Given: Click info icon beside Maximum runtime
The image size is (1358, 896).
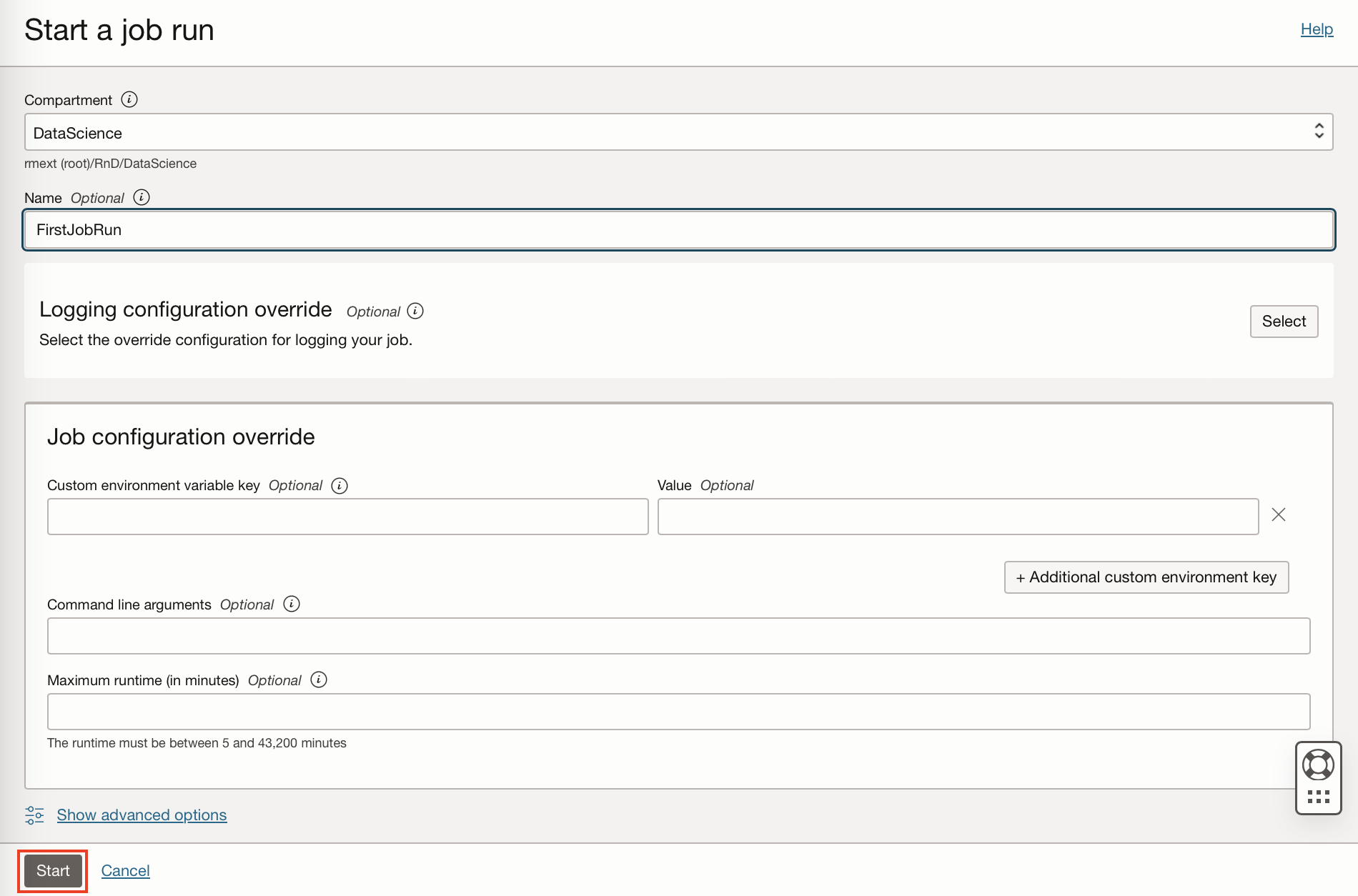Looking at the screenshot, I should pyautogui.click(x=319, y=680).
